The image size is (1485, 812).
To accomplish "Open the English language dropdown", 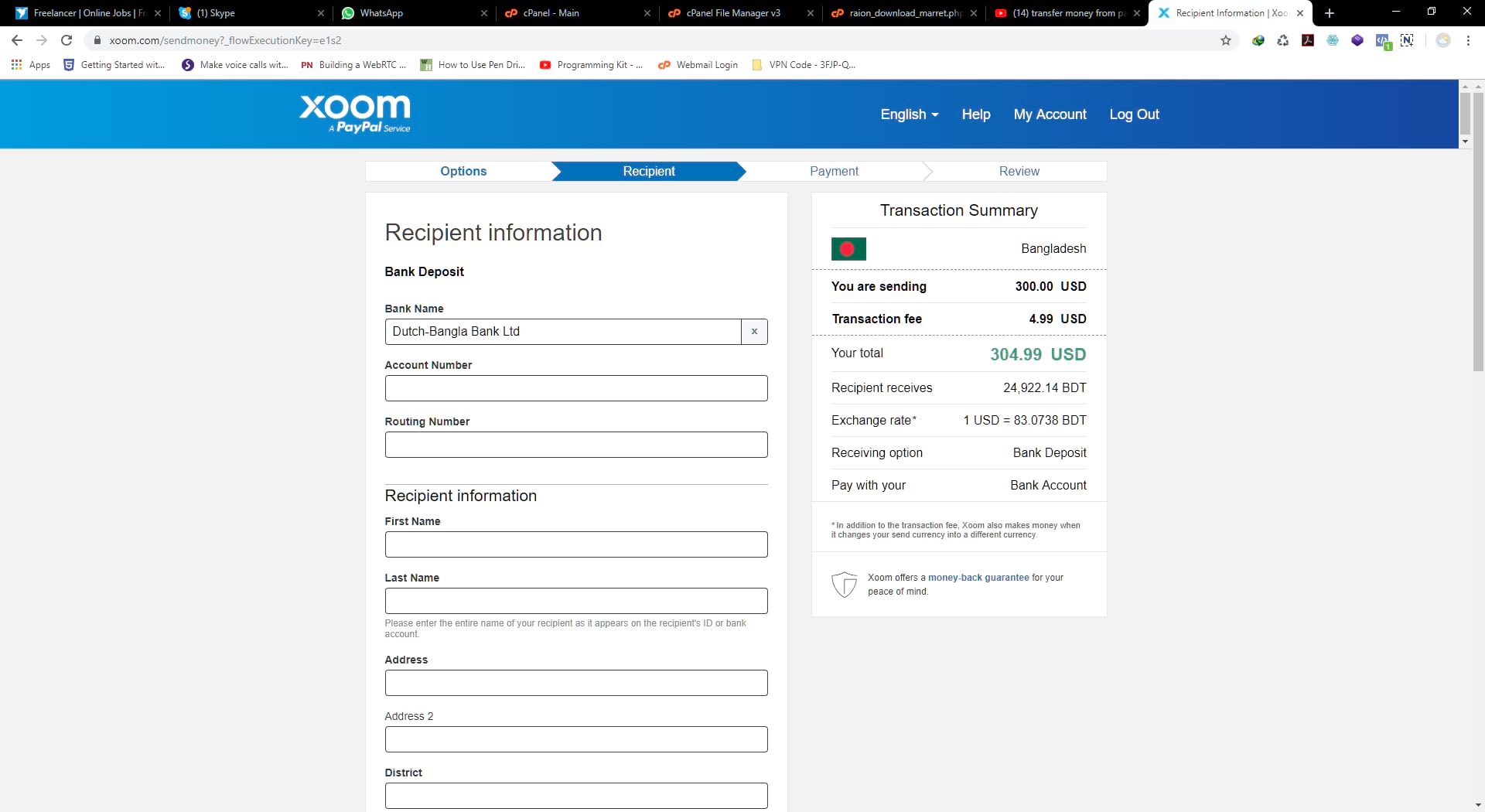I will [x=910, y=114].
